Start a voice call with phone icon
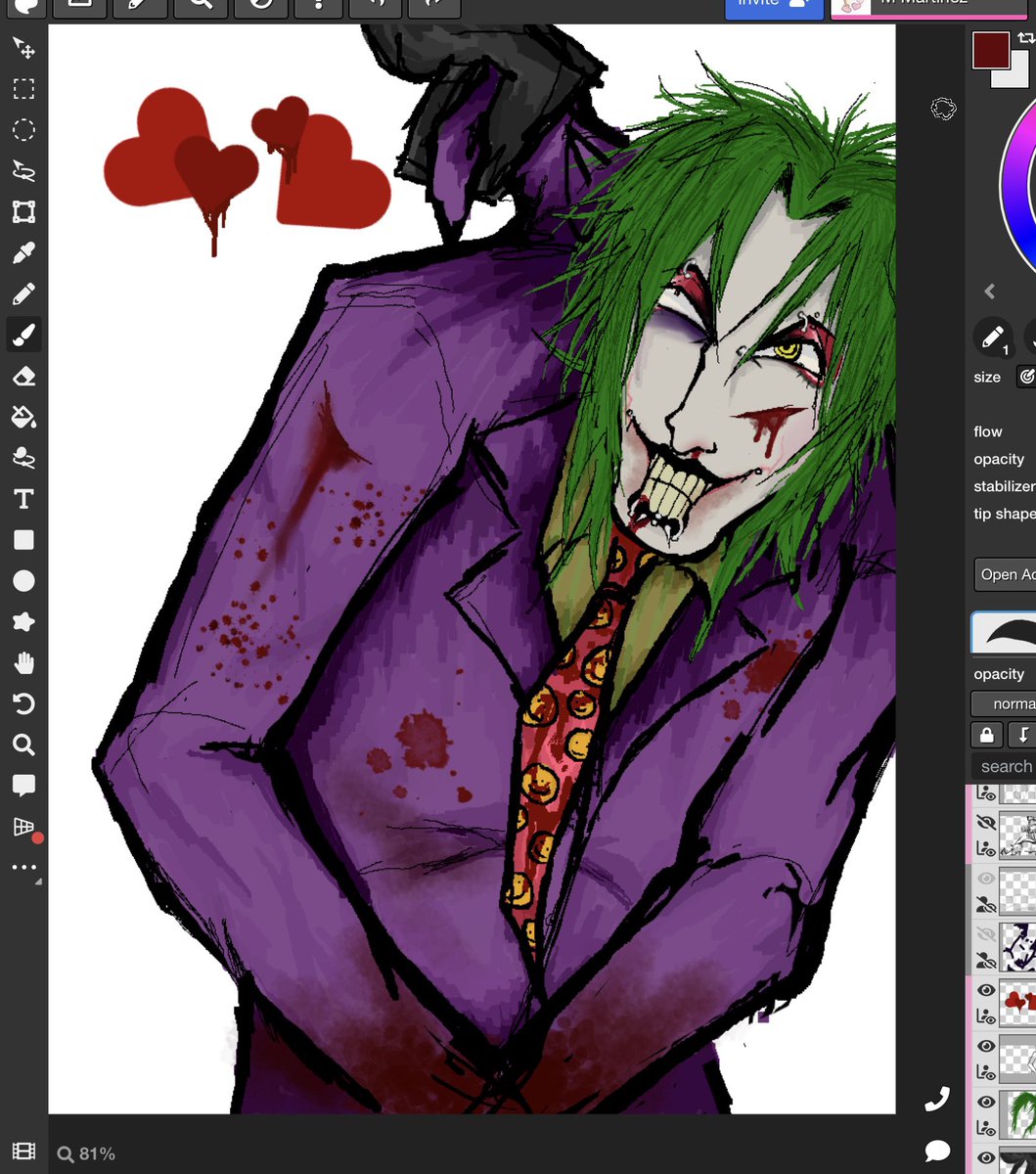Viewport: 1036px width, 1174px height. (x=937, y=1099)
